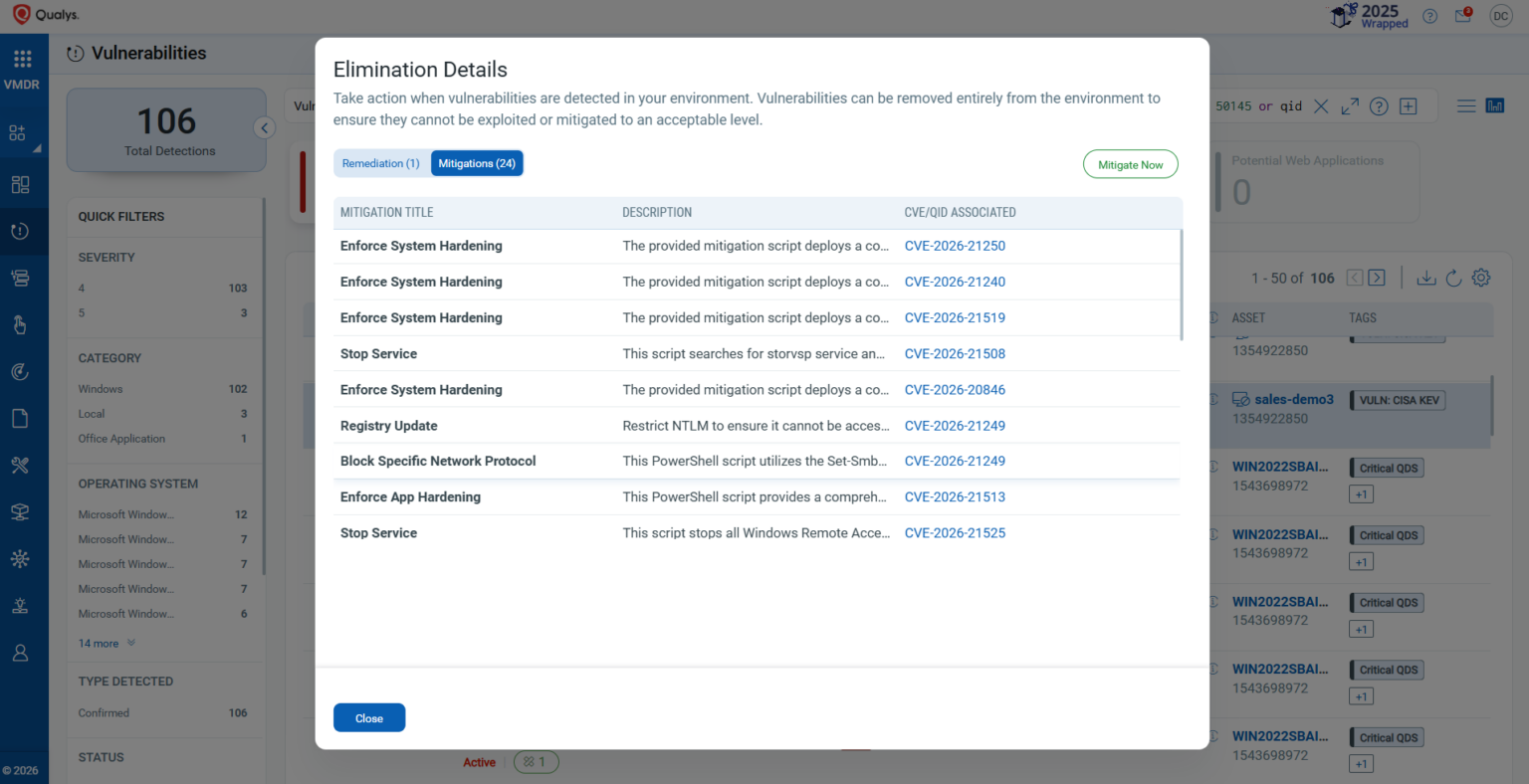Click the 'Registry Update' mitigation title
This screenshot has width=1529, height=784.
pyautogui.click(x=389, y=426)
